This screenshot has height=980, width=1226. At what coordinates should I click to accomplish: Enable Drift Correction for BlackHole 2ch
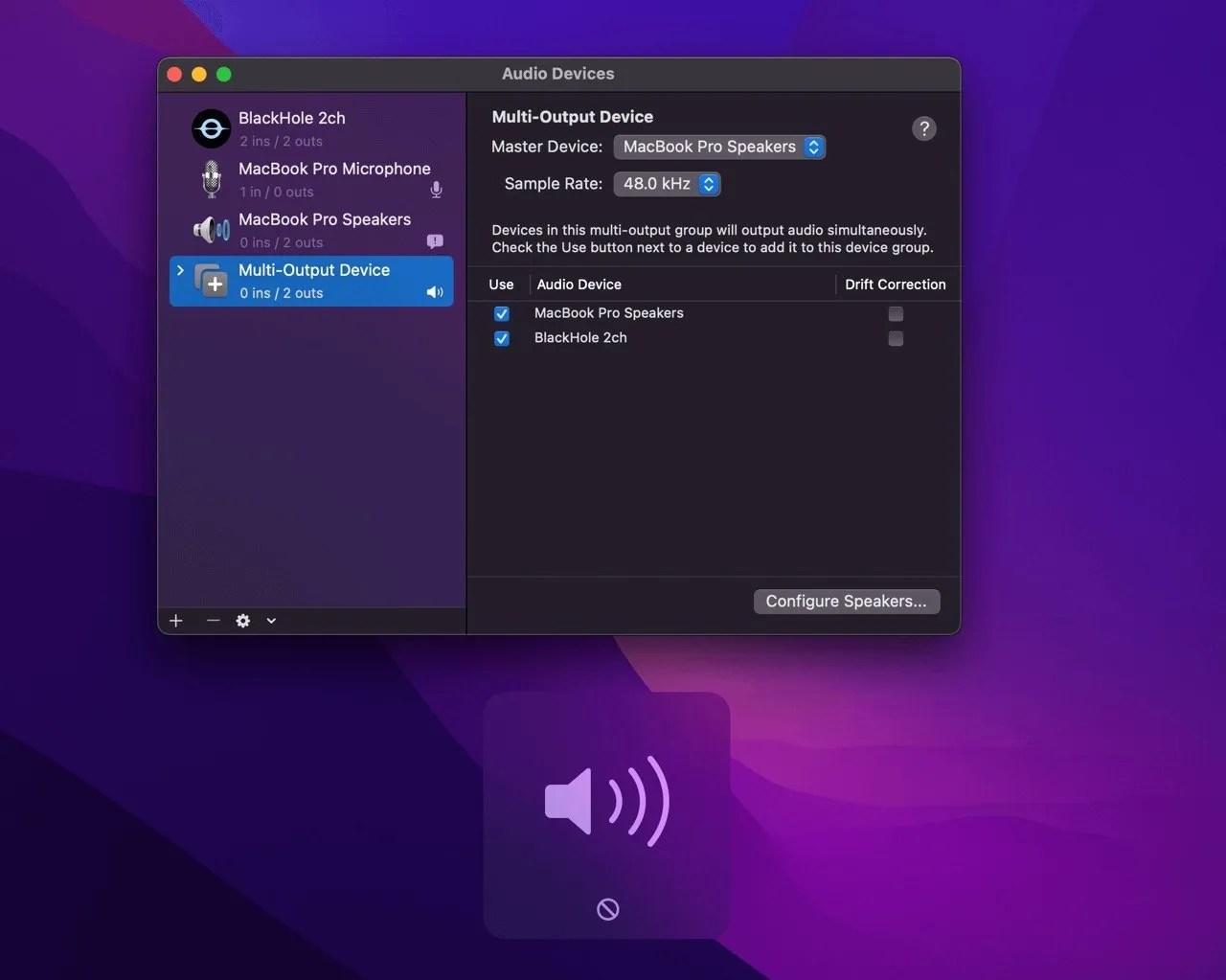896,338
